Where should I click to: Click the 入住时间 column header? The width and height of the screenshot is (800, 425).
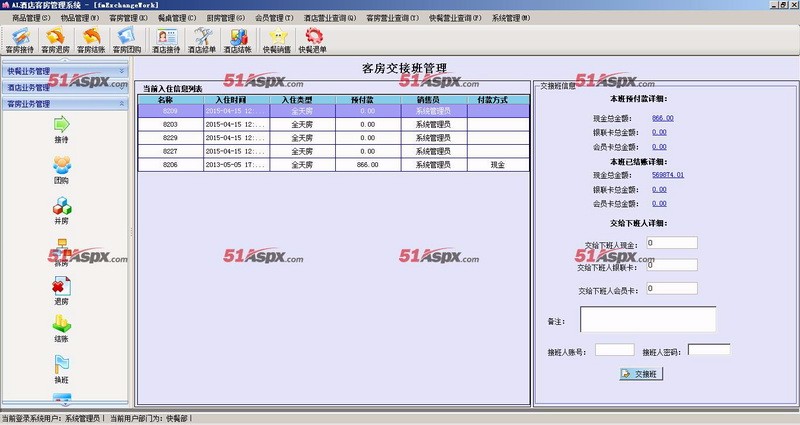pyautogui.click(x=236, y=100)
